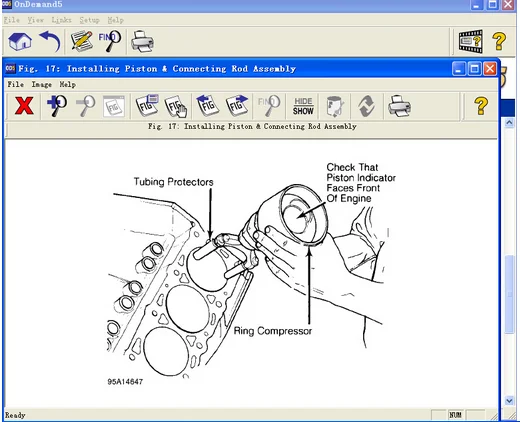Click the scrollbar up arrow on right

point(509,123)
